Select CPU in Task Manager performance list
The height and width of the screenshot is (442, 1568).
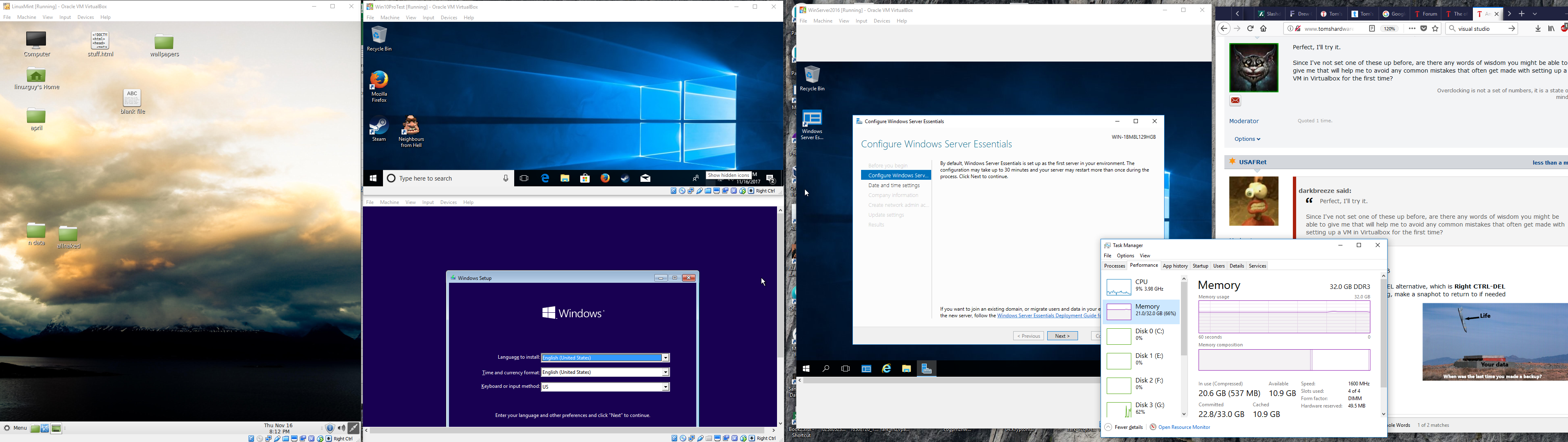point(1141,287)
